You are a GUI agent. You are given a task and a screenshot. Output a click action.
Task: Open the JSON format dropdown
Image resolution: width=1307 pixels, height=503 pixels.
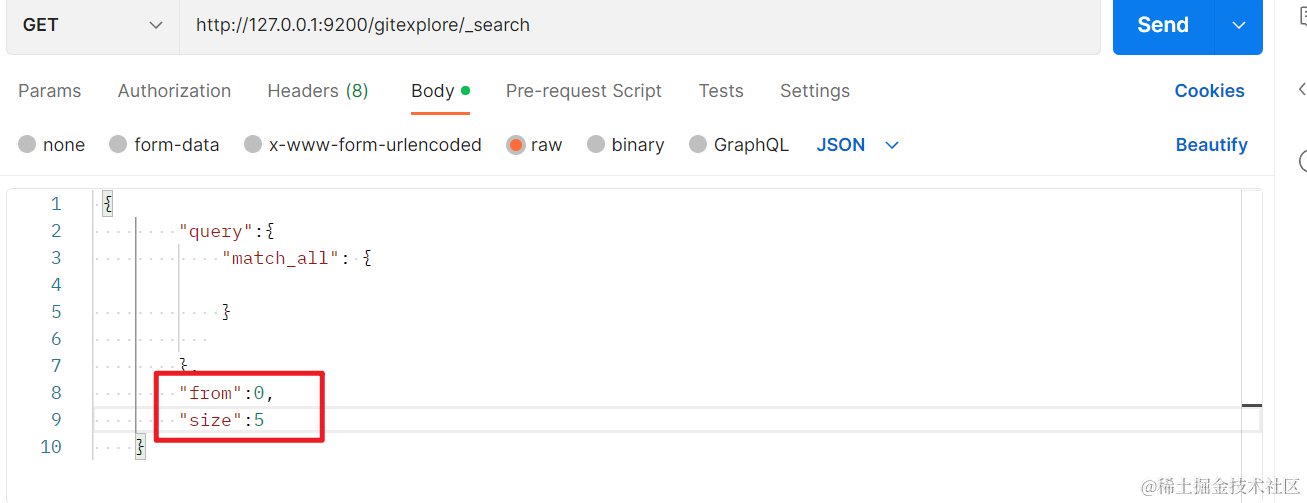click(x=858, y=145)
